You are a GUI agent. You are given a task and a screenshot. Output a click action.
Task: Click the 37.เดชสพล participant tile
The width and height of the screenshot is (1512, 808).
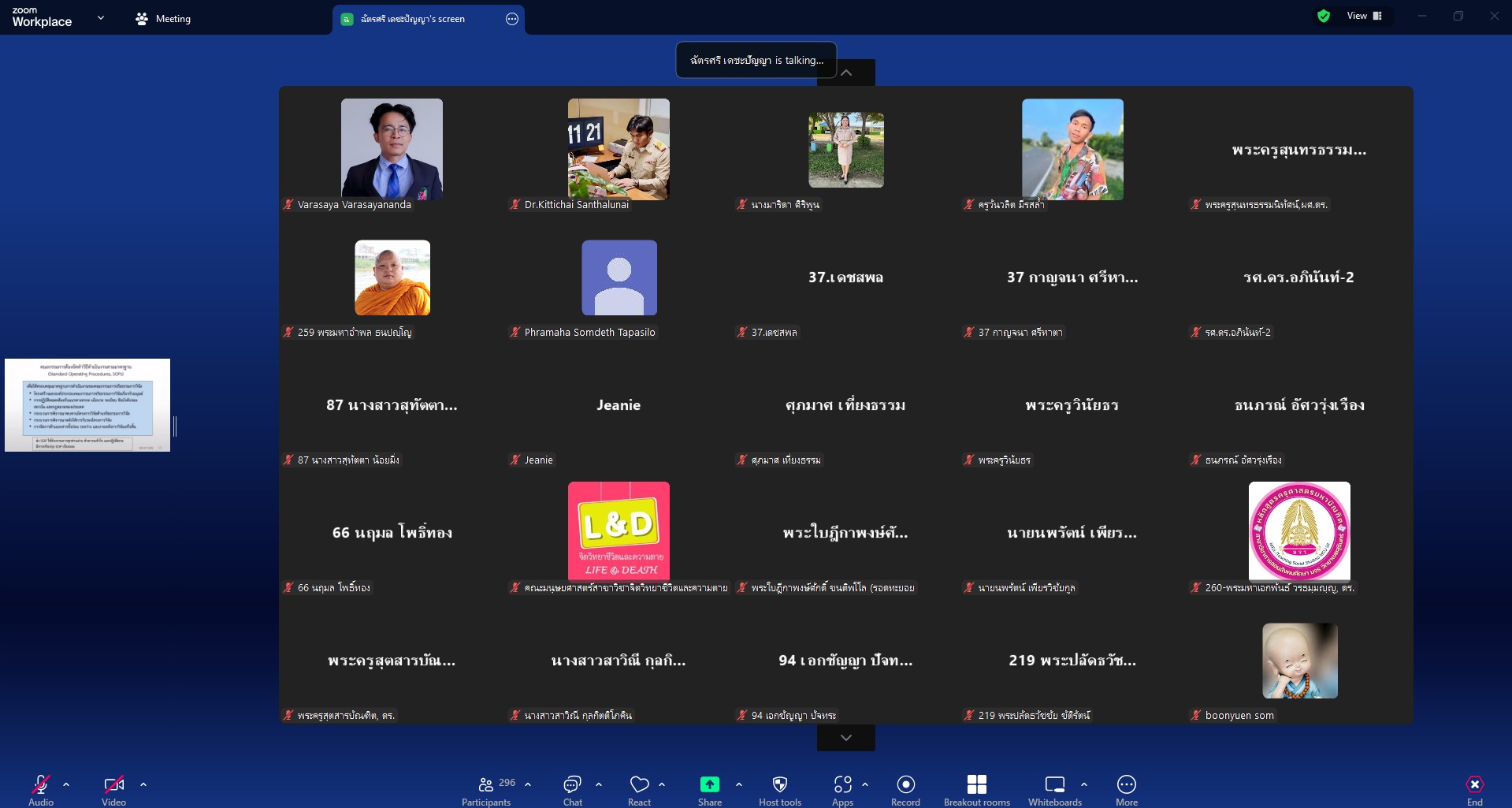(x=845, y=277)
